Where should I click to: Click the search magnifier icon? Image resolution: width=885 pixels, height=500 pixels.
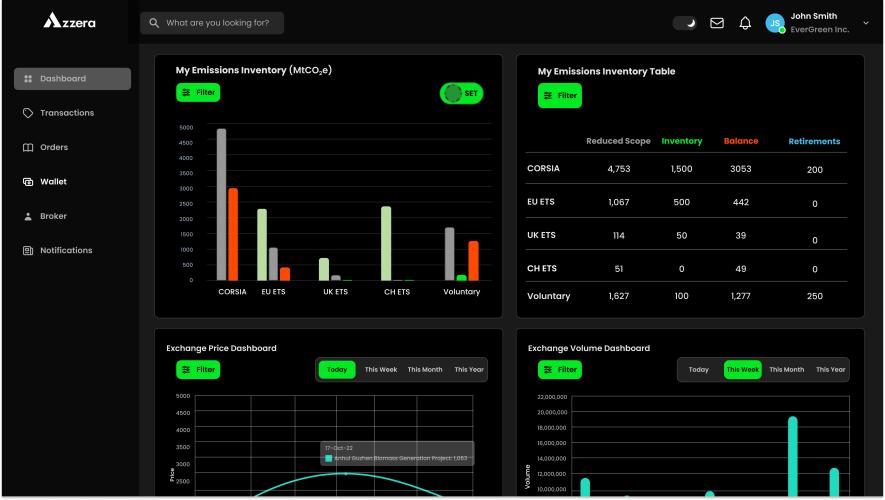(x=154, y=22)
